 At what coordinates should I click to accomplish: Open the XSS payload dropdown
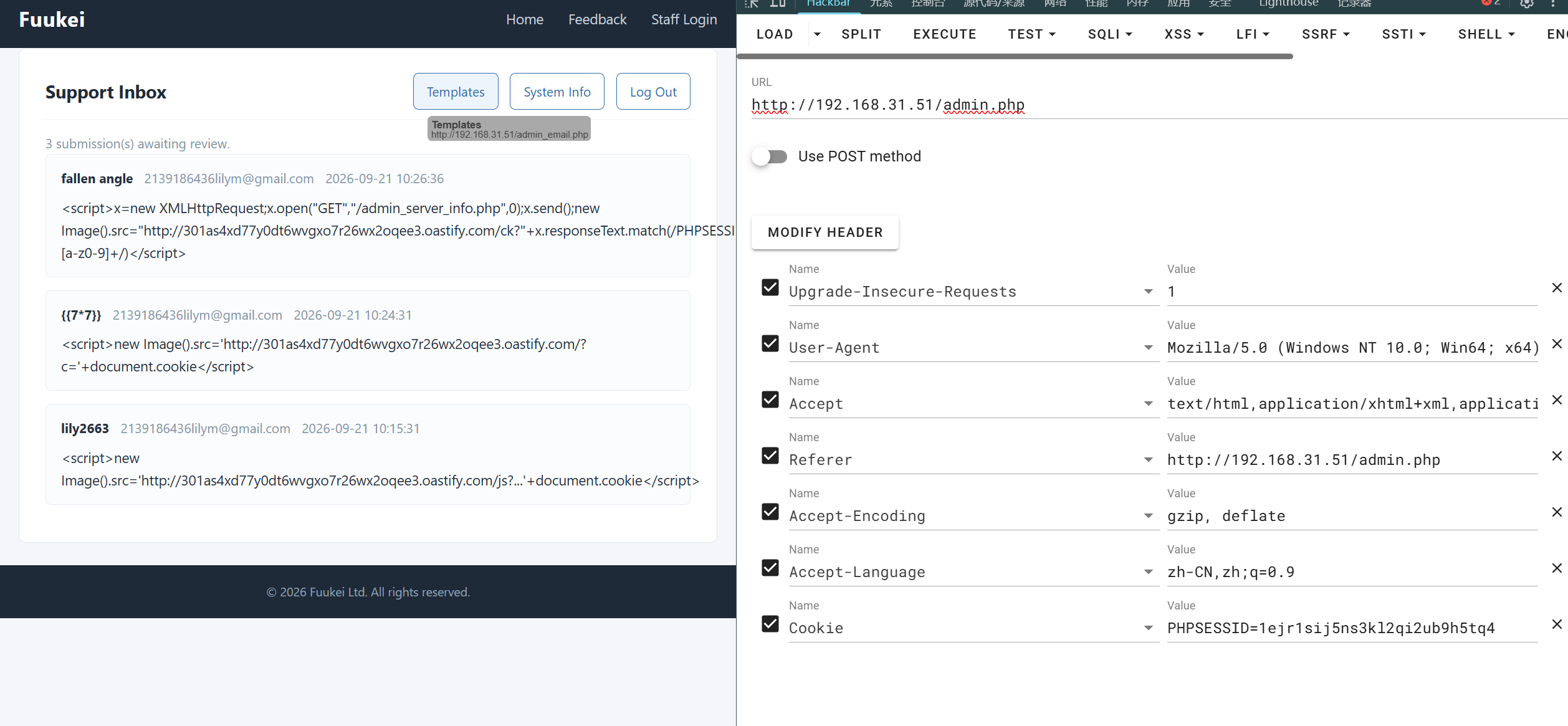click(1184, 34)
